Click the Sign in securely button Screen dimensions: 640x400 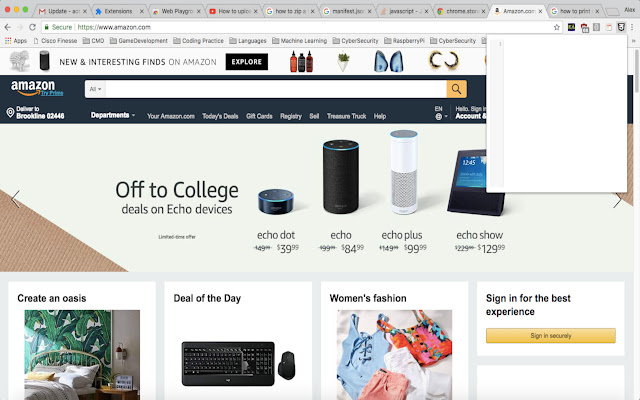click(x=551, y=336)
